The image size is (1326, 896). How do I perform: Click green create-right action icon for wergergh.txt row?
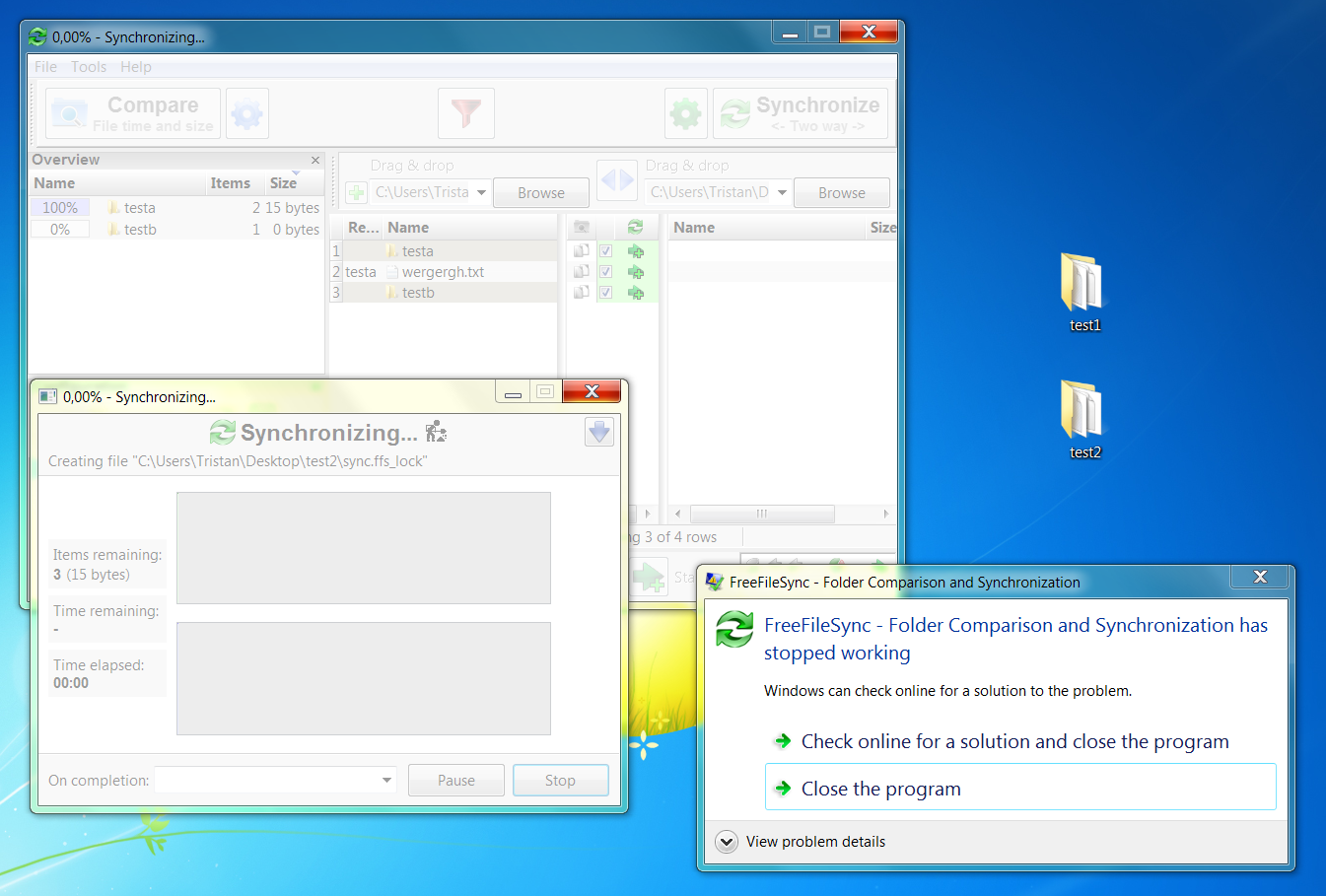636,272
